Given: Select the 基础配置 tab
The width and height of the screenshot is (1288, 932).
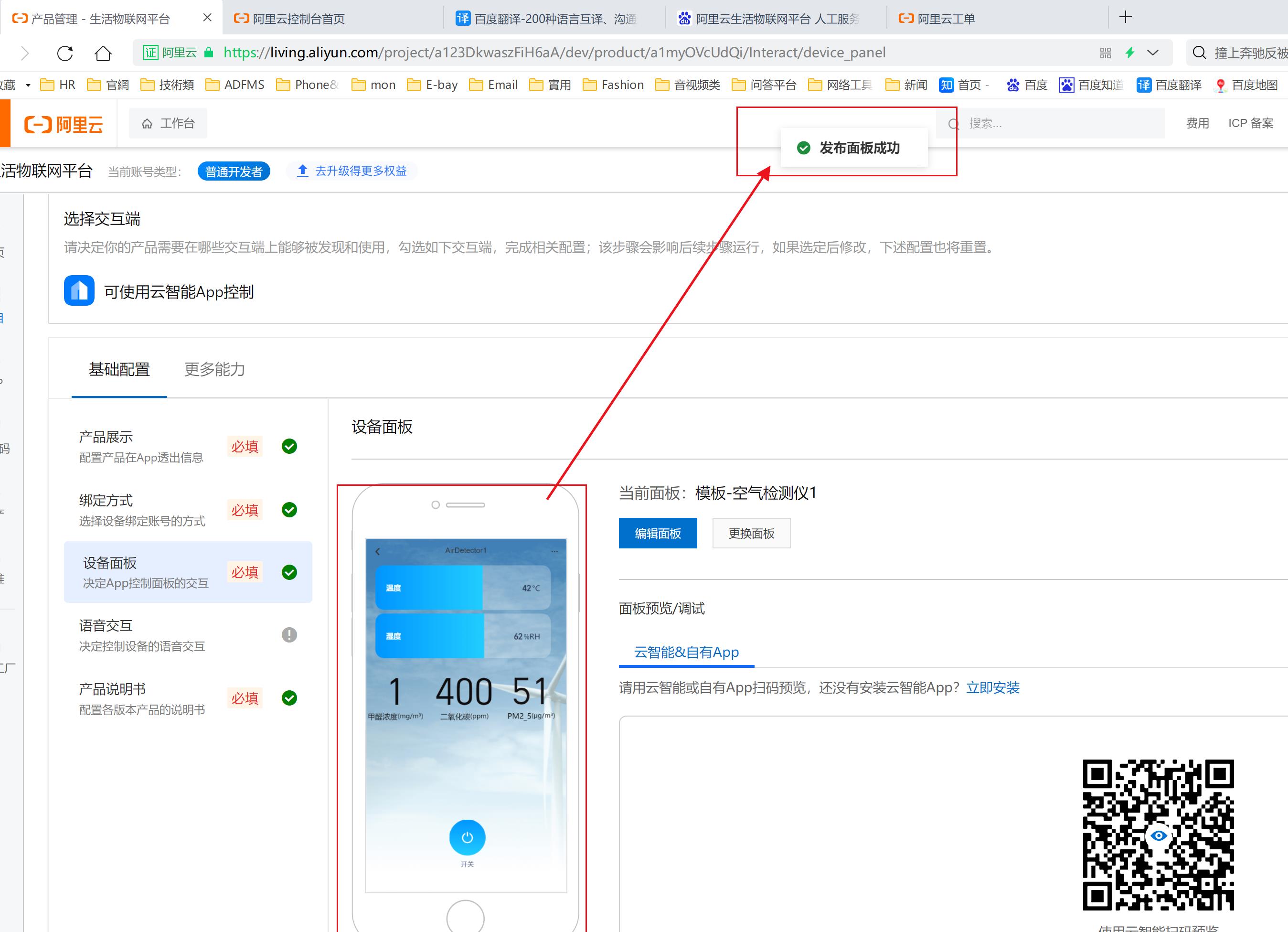Looking at the screenshot, I should (x=119, y=369).
